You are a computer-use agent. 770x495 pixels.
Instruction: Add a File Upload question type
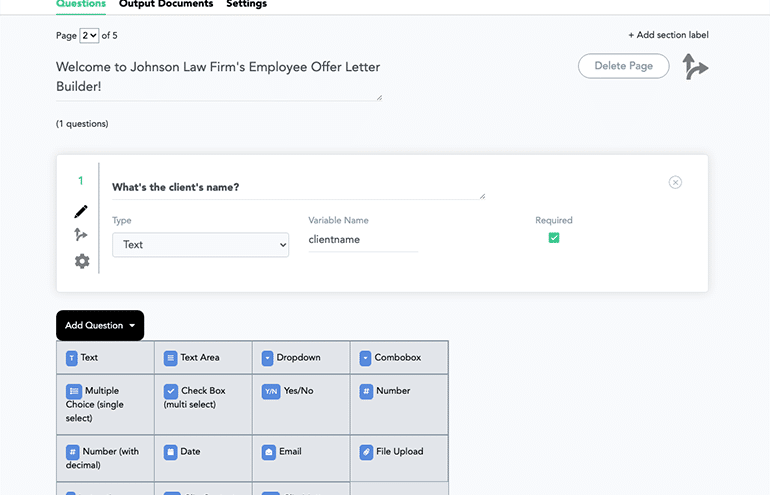398,452
